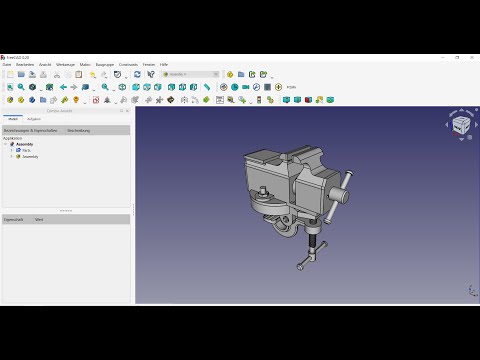This screenshot has height=360, width=480.
Task: Click the draw style cube icon
Action: tap(32, 87)
